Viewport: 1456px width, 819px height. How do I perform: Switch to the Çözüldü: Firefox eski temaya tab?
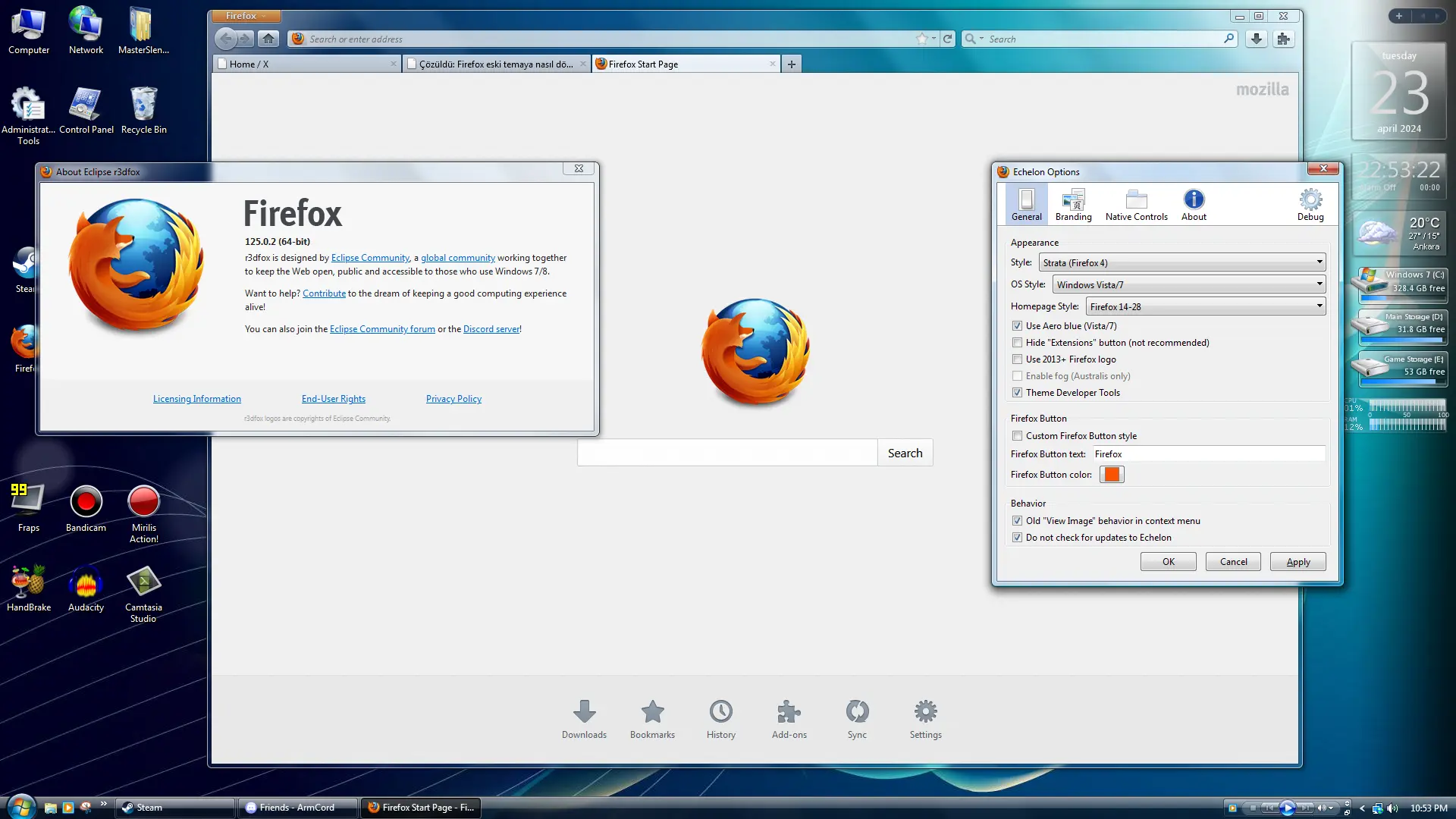[497, 64]
